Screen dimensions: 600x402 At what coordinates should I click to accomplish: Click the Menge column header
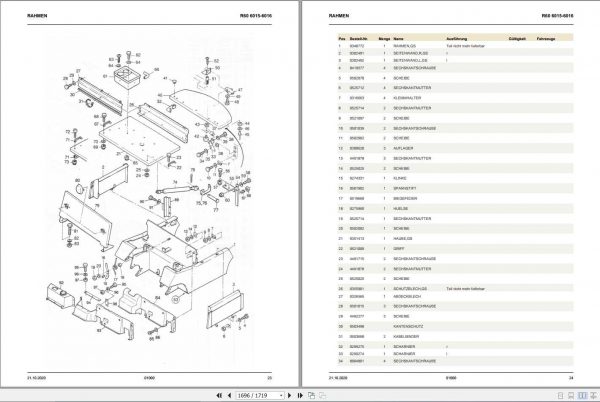(x=384, y=39)
